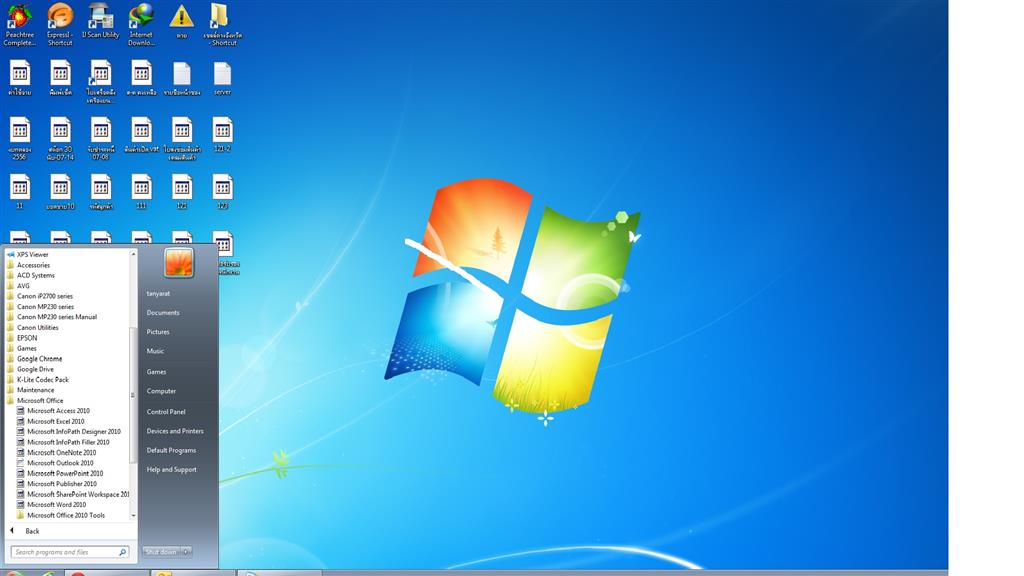
Task: Expand the AVG program folder
Action: [23, 286]
